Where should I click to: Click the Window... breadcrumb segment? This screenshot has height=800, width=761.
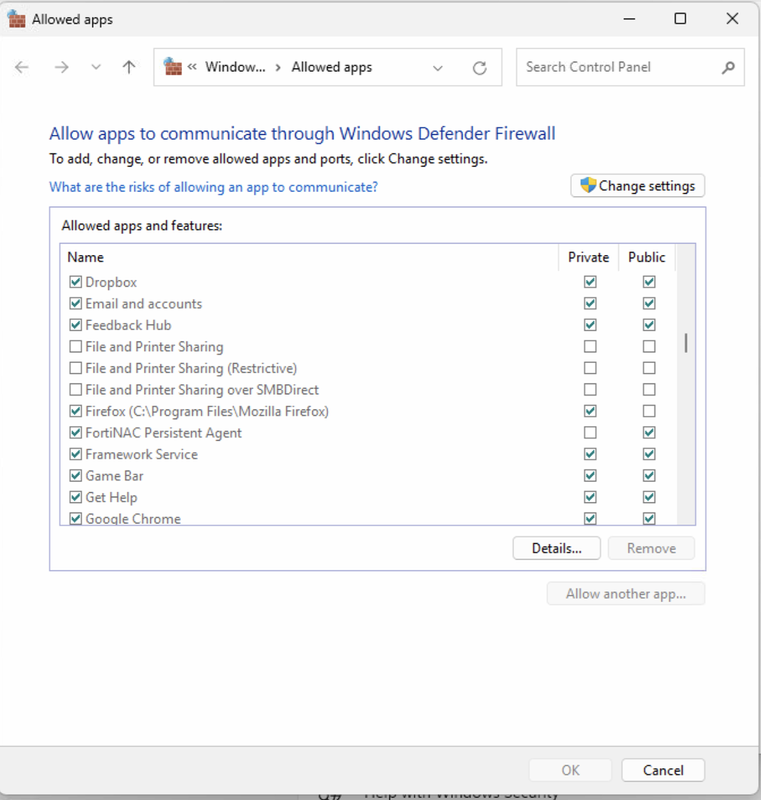tap(235, 67)
